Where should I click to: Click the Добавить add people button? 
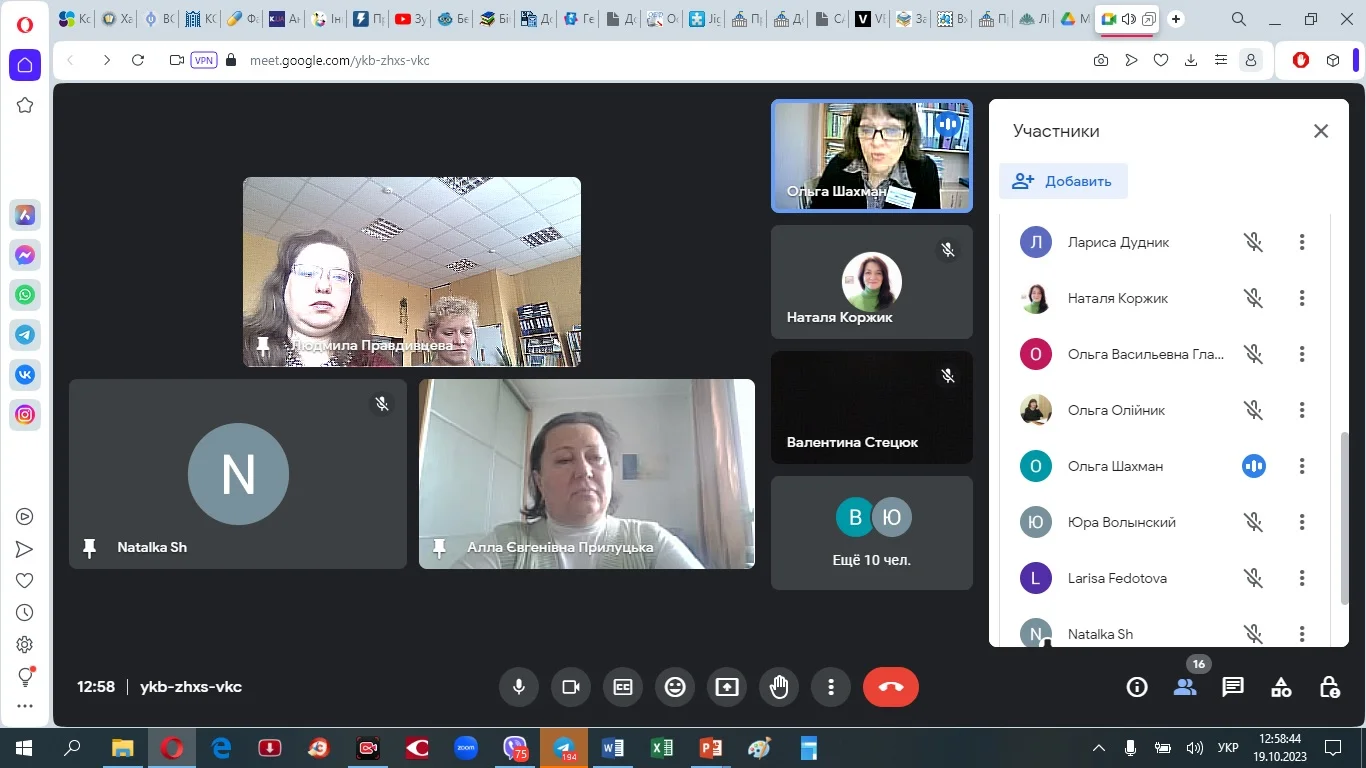1062,181
